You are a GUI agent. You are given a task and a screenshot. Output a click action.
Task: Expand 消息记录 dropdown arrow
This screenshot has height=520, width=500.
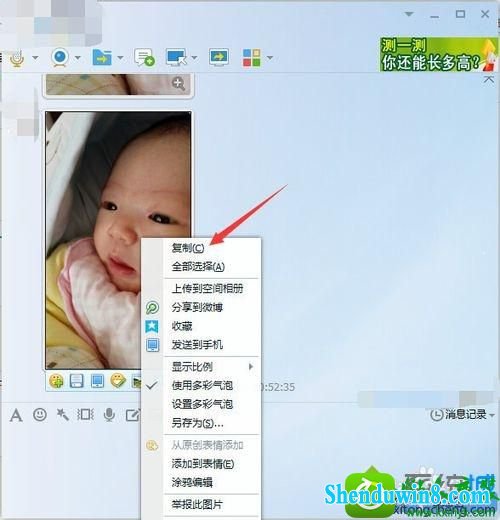point(492,415)
